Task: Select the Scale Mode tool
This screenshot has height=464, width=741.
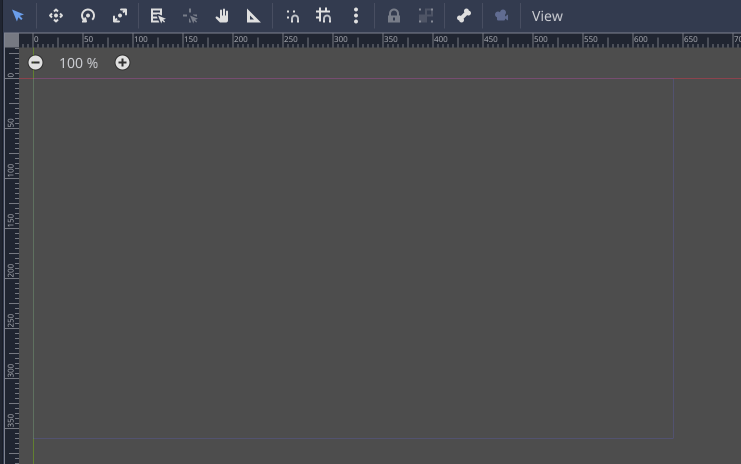Action: coord(120,16)
